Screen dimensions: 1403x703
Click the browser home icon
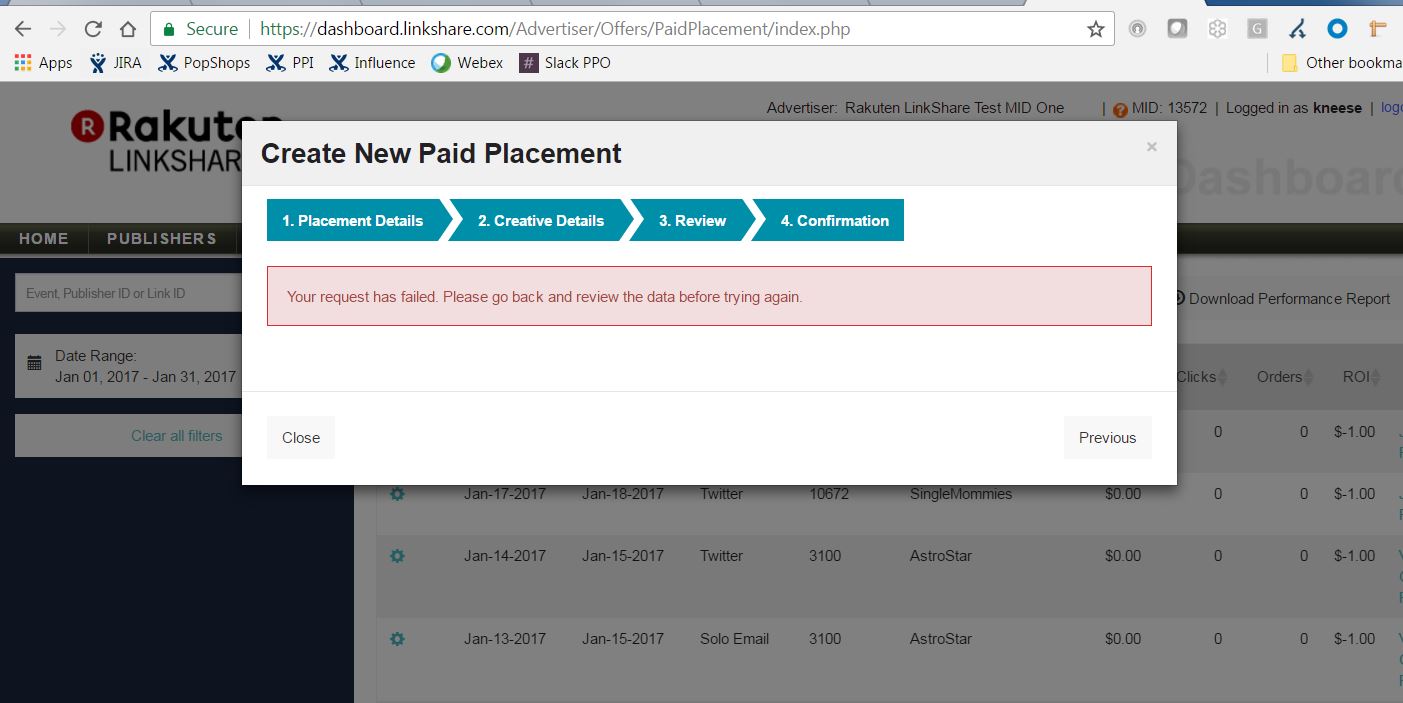coord(127,29)
